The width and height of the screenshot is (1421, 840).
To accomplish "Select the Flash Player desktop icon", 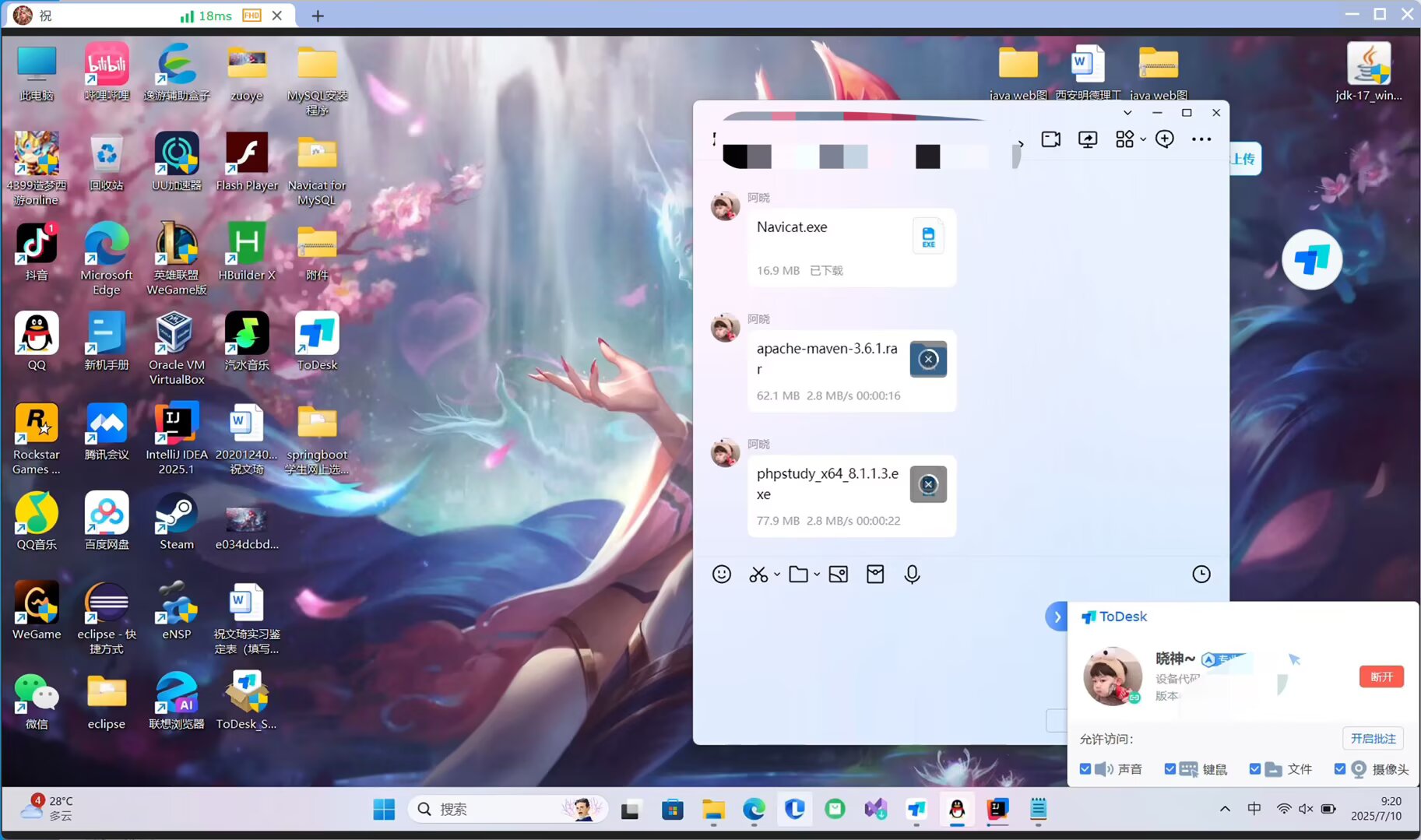I will coord(247,162).
